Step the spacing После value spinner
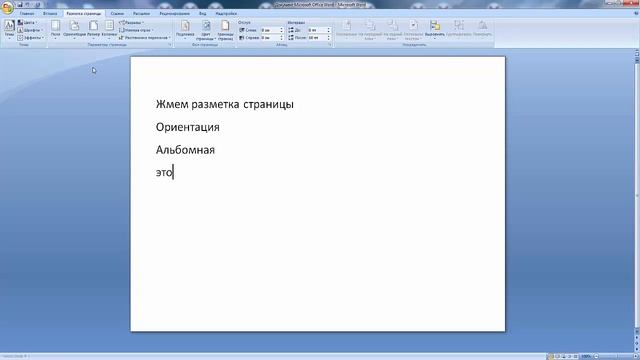The height and width of the screenshot is (360, 640). click(x=329, y=38)
